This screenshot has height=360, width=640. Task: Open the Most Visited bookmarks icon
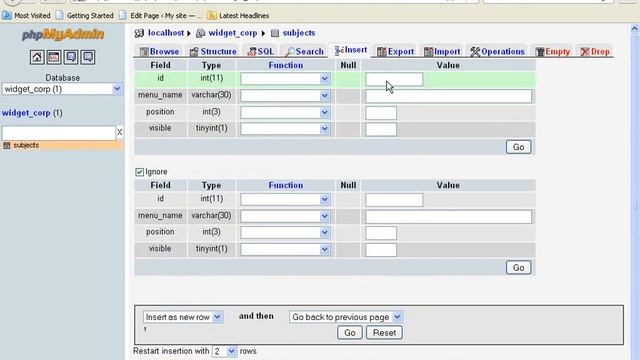point(7,16)
